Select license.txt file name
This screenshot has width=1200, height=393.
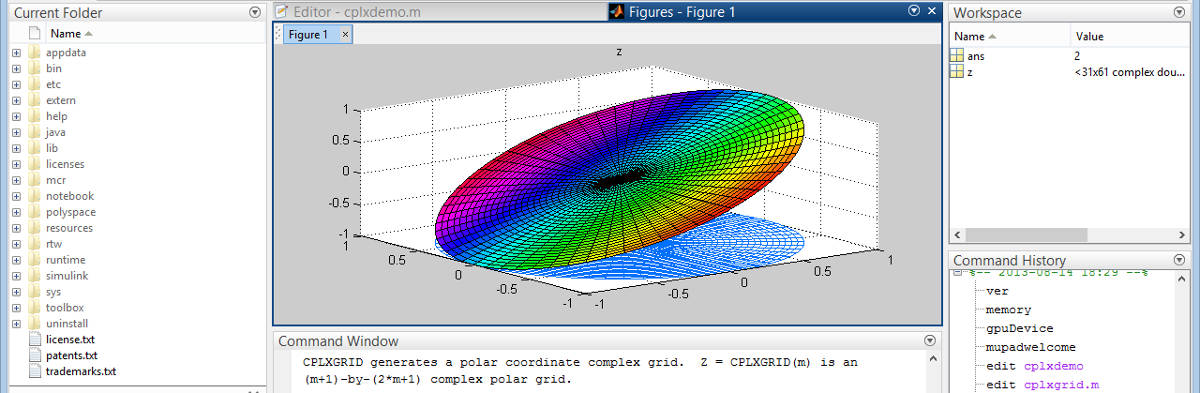70,340
